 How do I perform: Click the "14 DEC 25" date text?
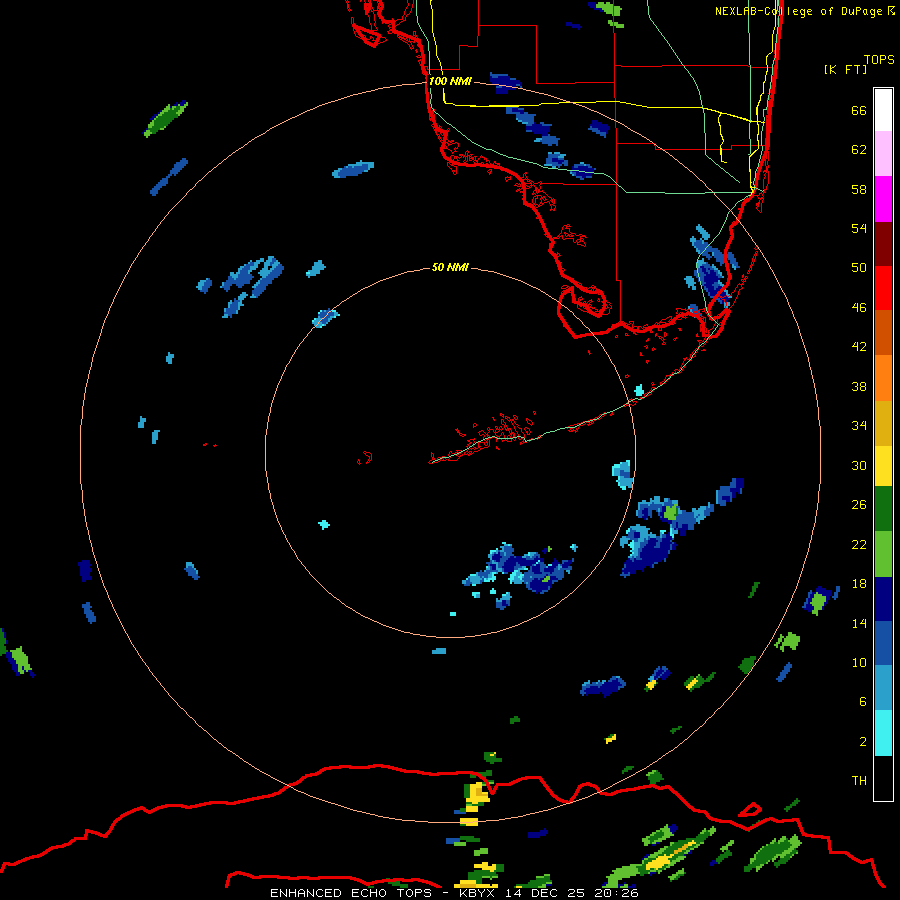[545, 893]
